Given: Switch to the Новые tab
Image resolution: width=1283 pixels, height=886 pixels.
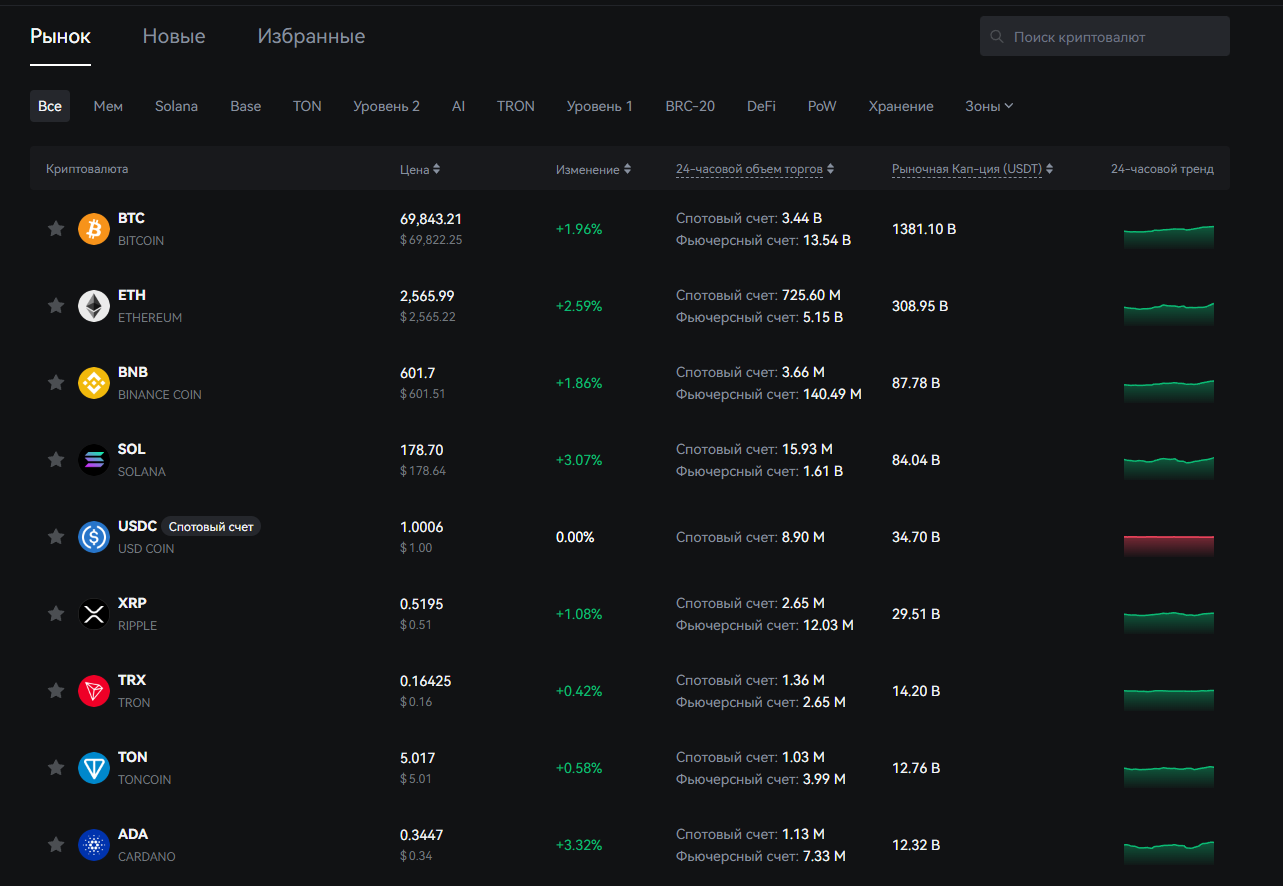Looking at the screenshot, I should 174,37.
